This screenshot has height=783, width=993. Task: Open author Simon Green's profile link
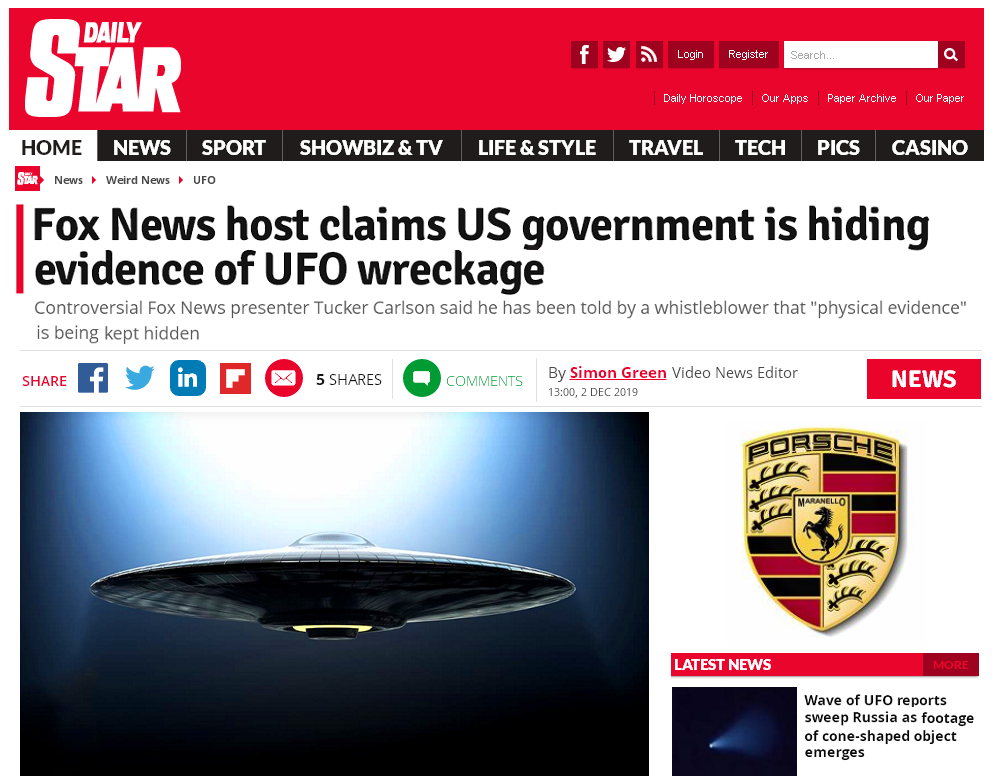click(x=618, y=372)
